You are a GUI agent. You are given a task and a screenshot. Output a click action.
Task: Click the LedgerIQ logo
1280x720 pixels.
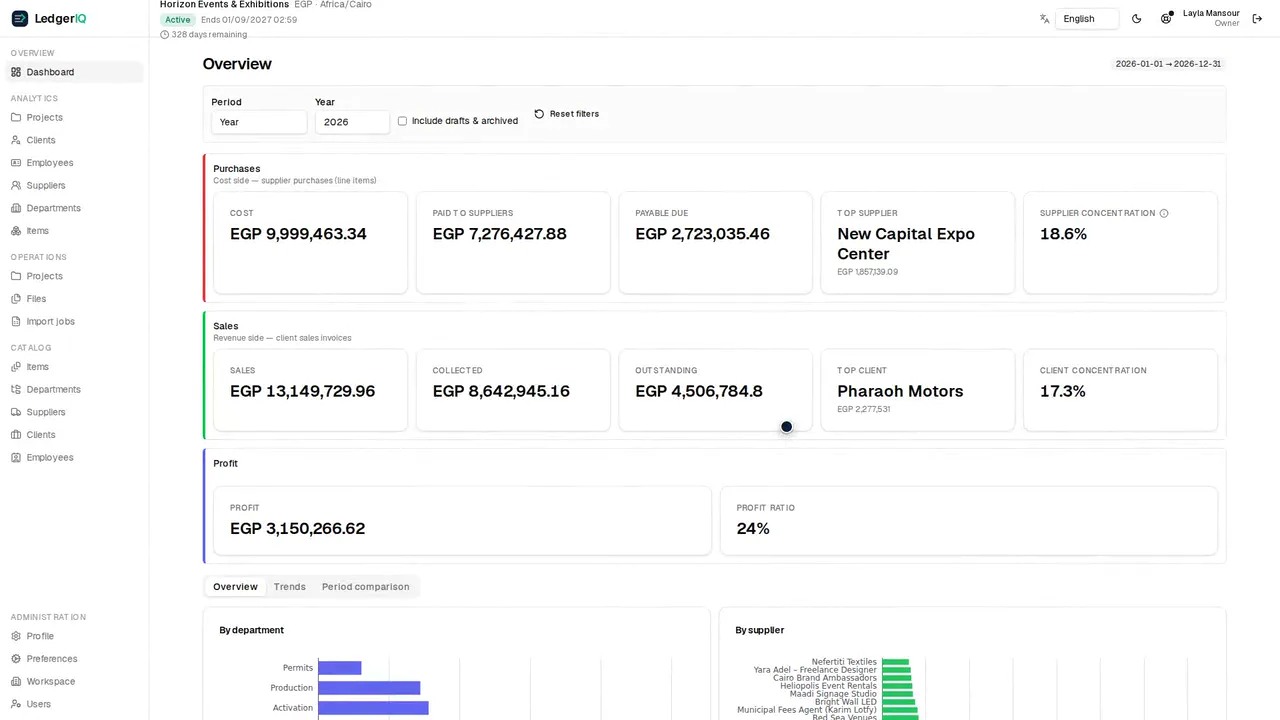point(49,18)
